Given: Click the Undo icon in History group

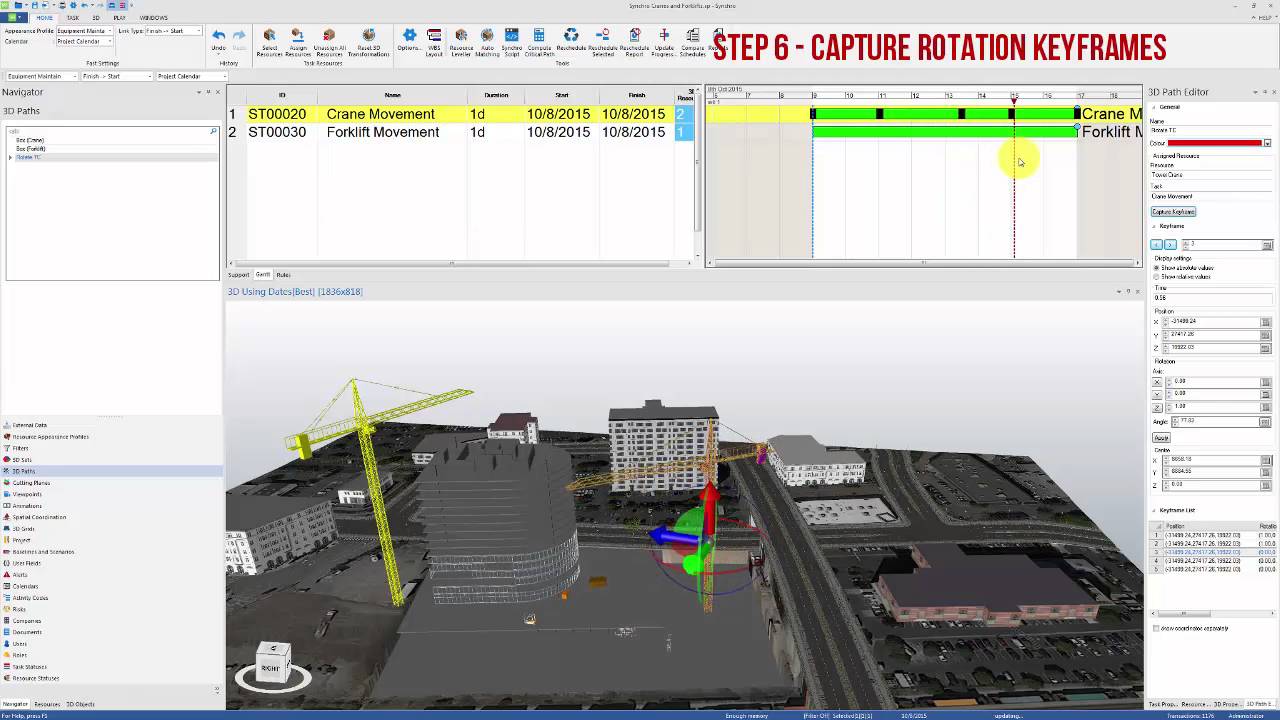Looking at the screenshot, I should 218,36.
